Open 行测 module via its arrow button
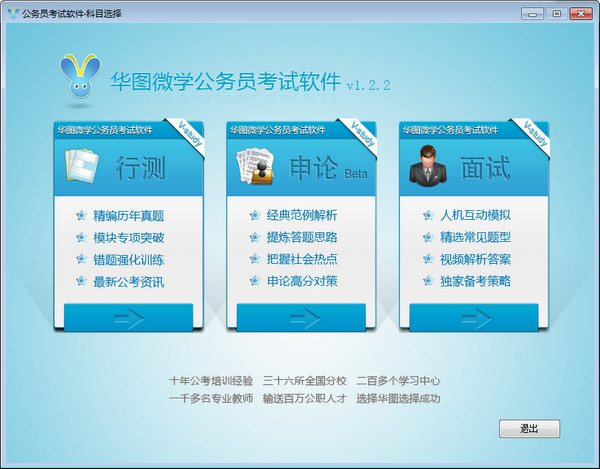The image size is (600, 469). point(128,318)
